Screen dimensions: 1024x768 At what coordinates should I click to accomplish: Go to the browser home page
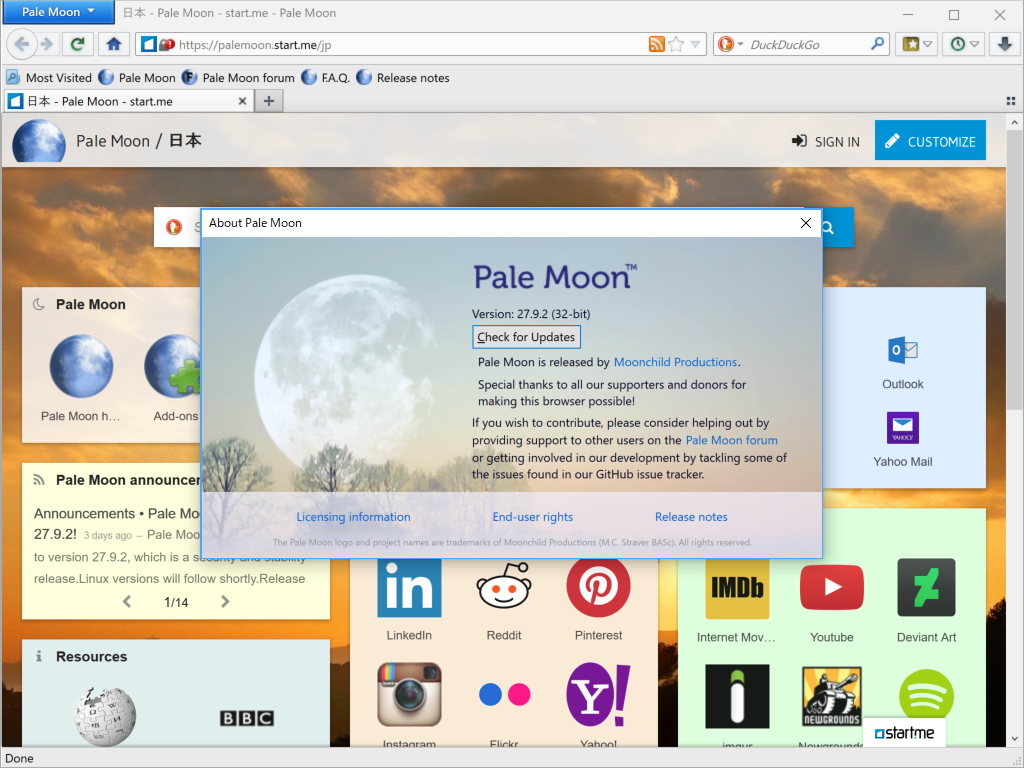[x=114, y=44]
